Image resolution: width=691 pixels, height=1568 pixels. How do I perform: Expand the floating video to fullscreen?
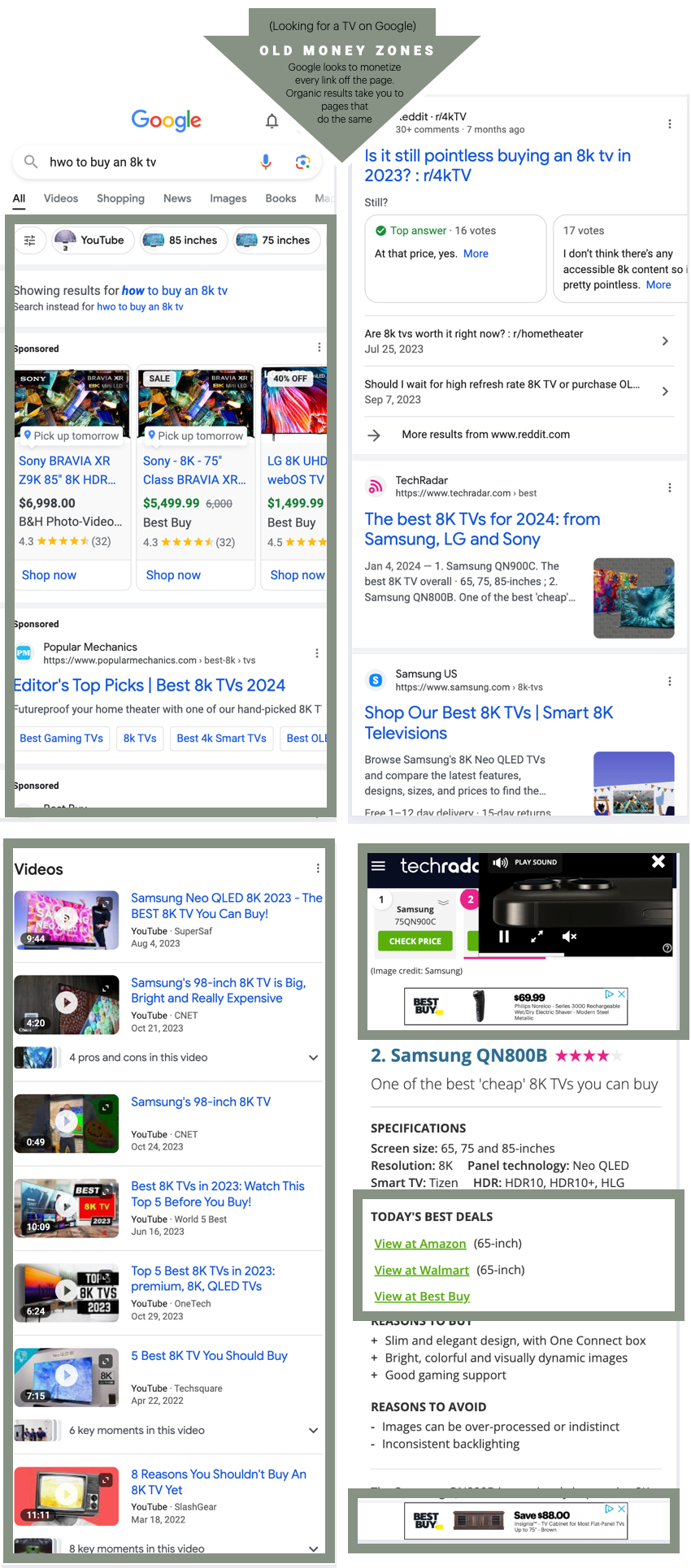pyautogui.click(x=537, y=937)
